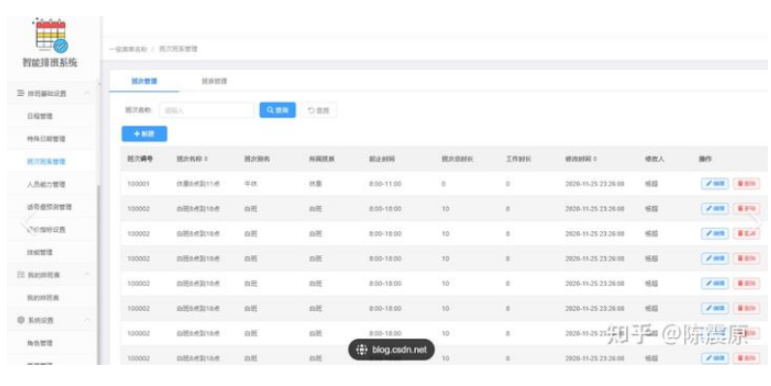Click the 重置 reset button

[x=319, y=110]
